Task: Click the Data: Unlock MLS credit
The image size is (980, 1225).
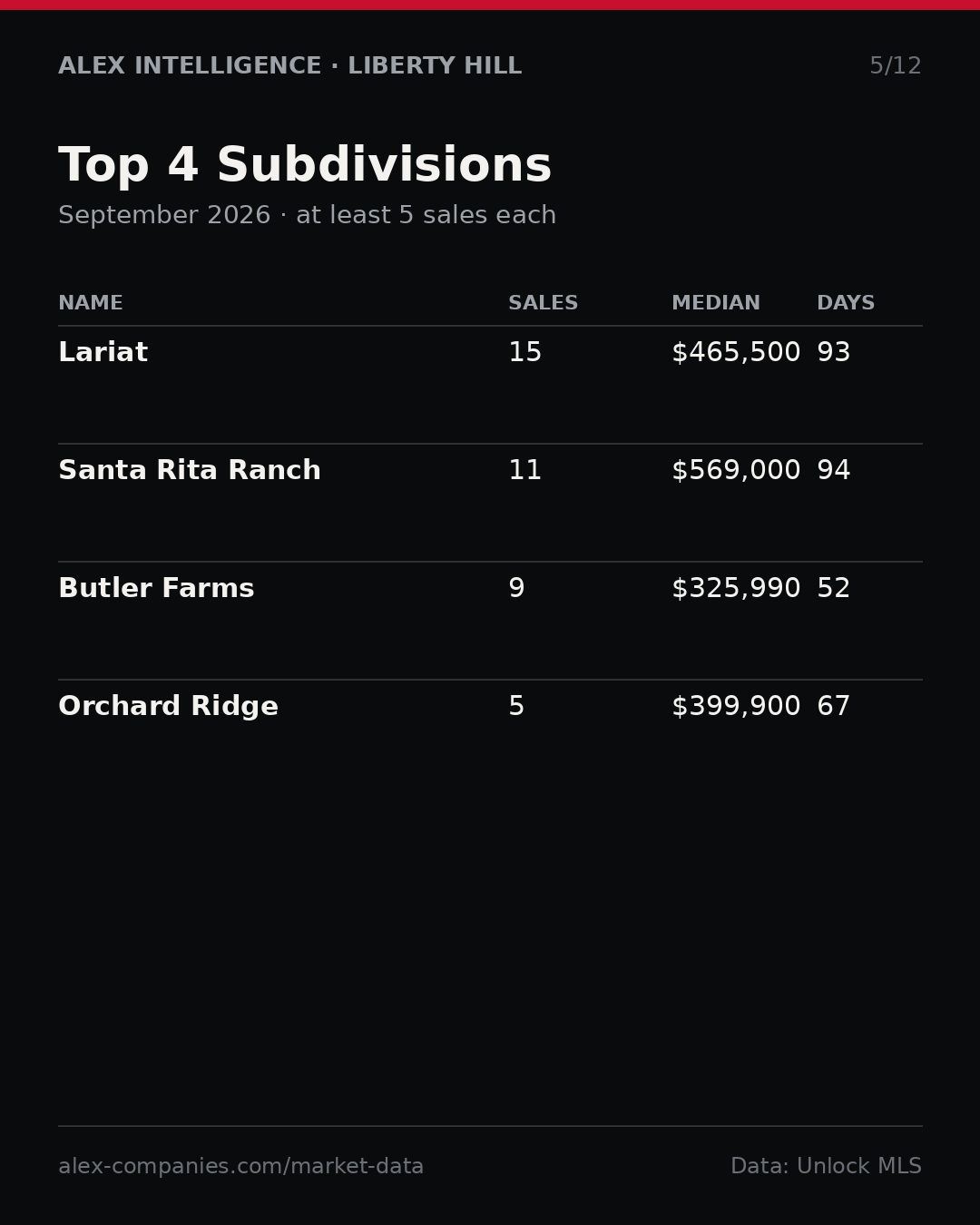Action: (x=826, y=1167)
